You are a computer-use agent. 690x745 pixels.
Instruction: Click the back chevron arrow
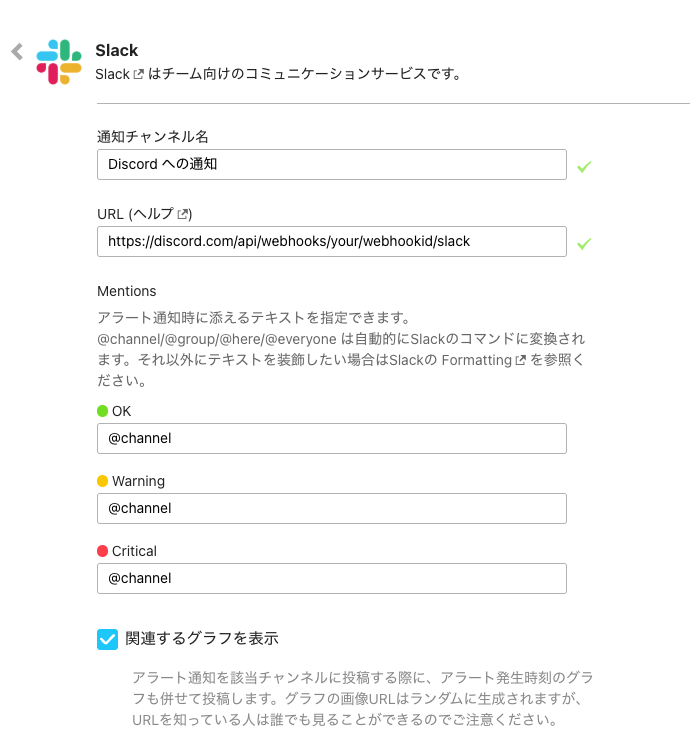click(x=17, y=52)
